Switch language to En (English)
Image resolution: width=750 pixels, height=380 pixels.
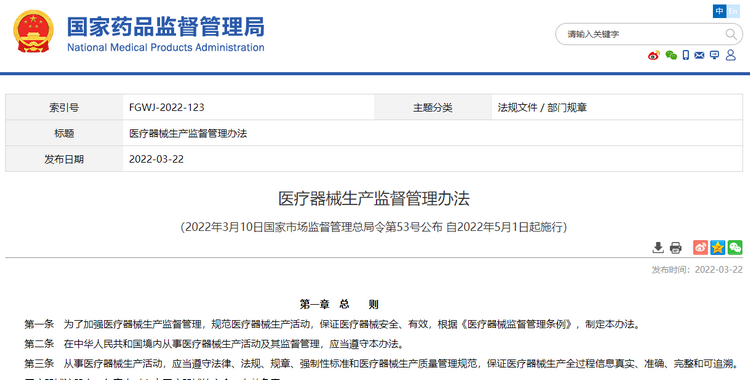pos(733,11)
